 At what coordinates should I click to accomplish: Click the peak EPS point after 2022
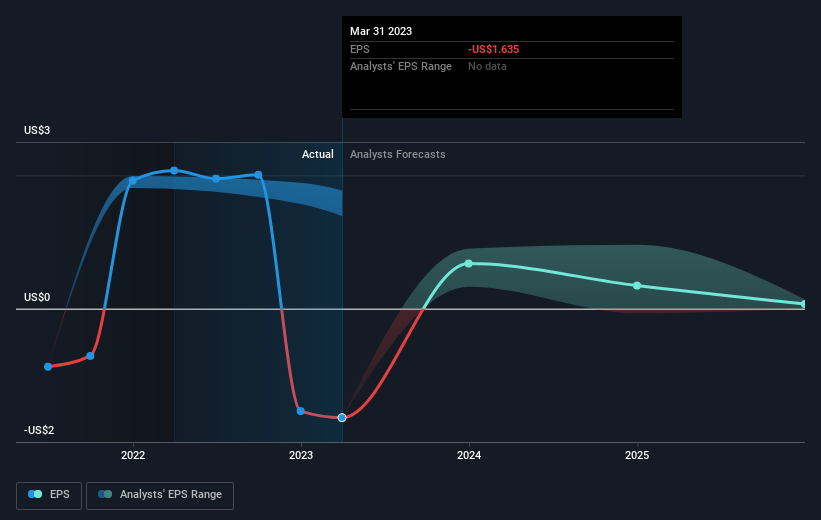tap(174, 170)
